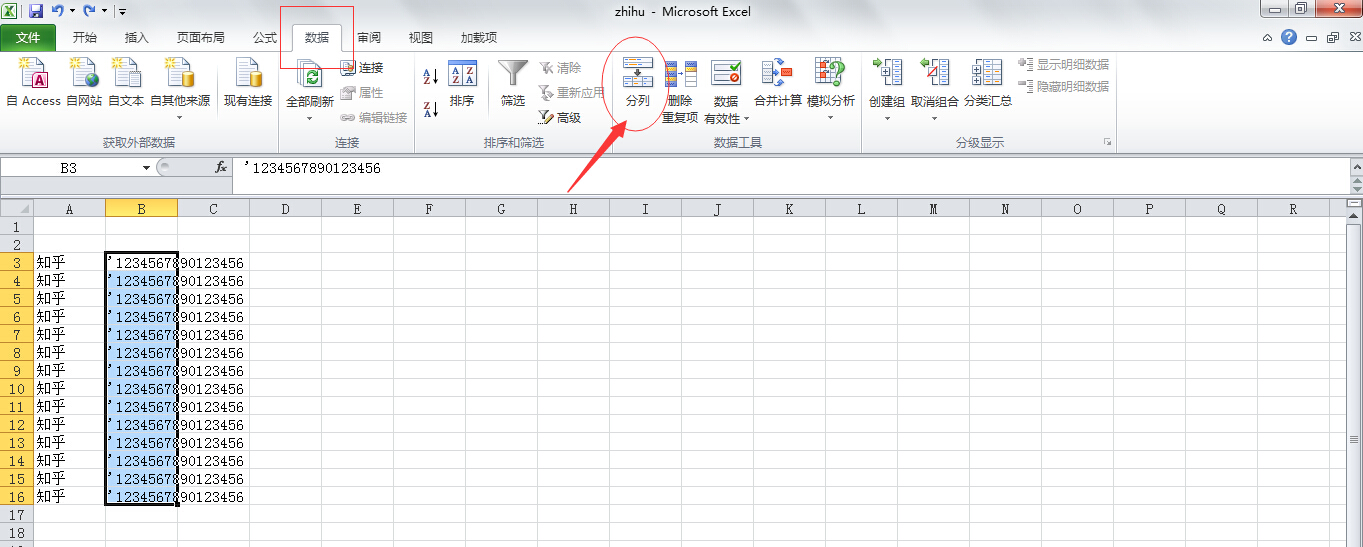The image size is (1363, 547).
Task: Click the Save icon in quick access toolbar
Action: point(36,11)
